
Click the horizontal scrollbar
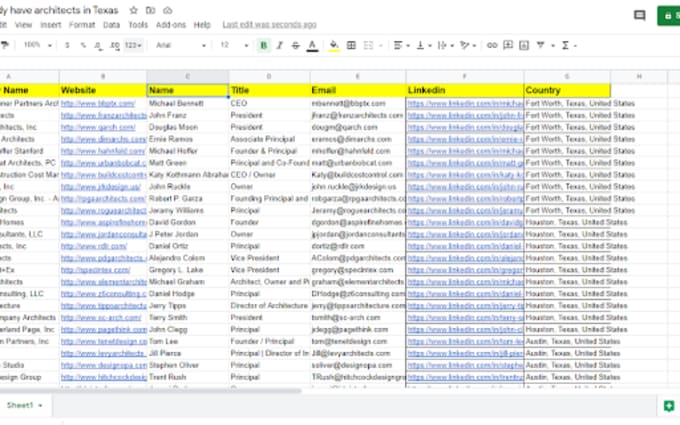pos(150,391)
